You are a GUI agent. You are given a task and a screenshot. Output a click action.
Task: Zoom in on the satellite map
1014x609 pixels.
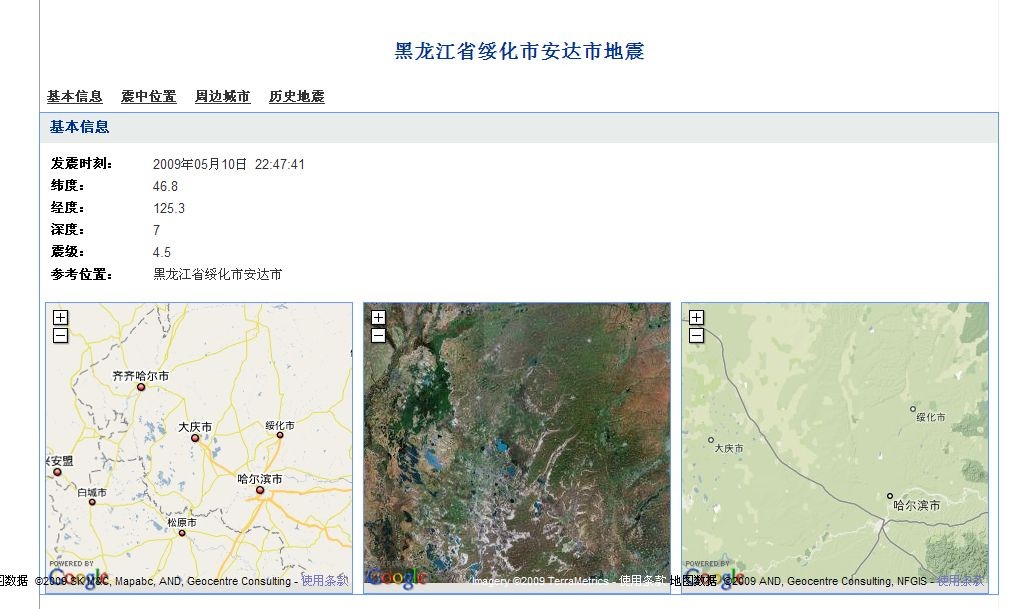(x=378, y=317)
